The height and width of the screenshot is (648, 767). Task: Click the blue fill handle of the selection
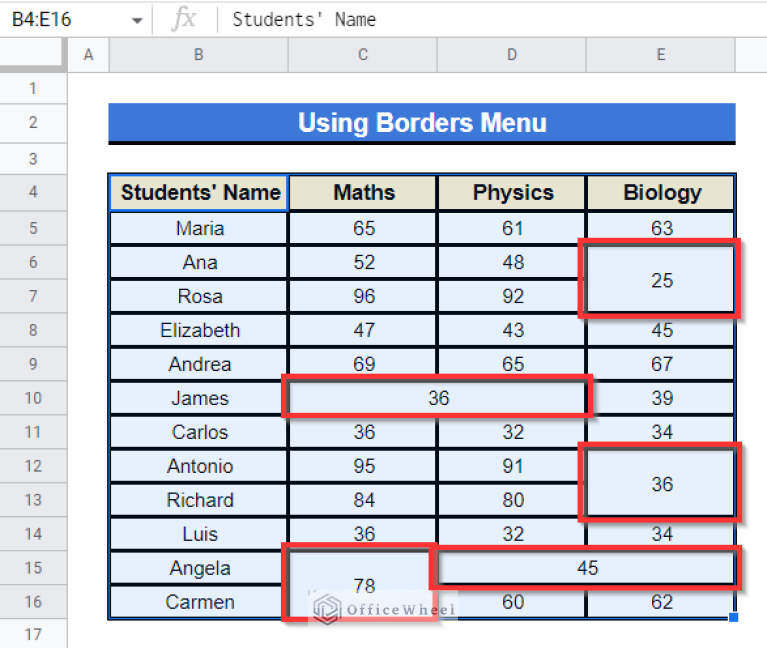[x=735, y=618]
